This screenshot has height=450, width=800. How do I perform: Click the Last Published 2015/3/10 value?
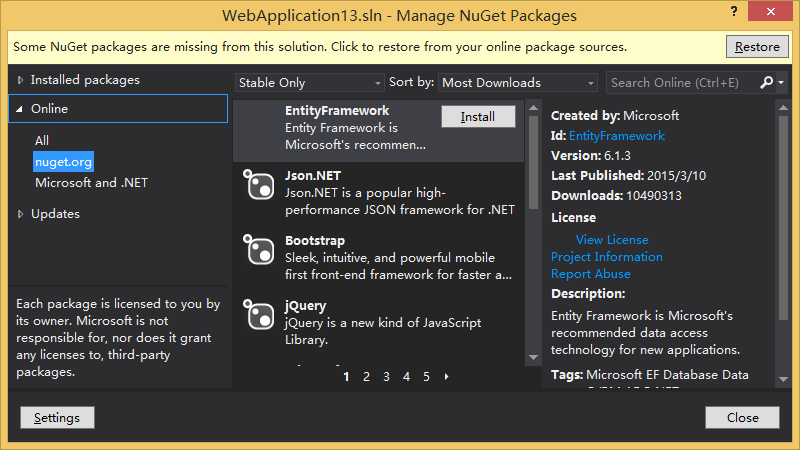(x=677, y=176)
